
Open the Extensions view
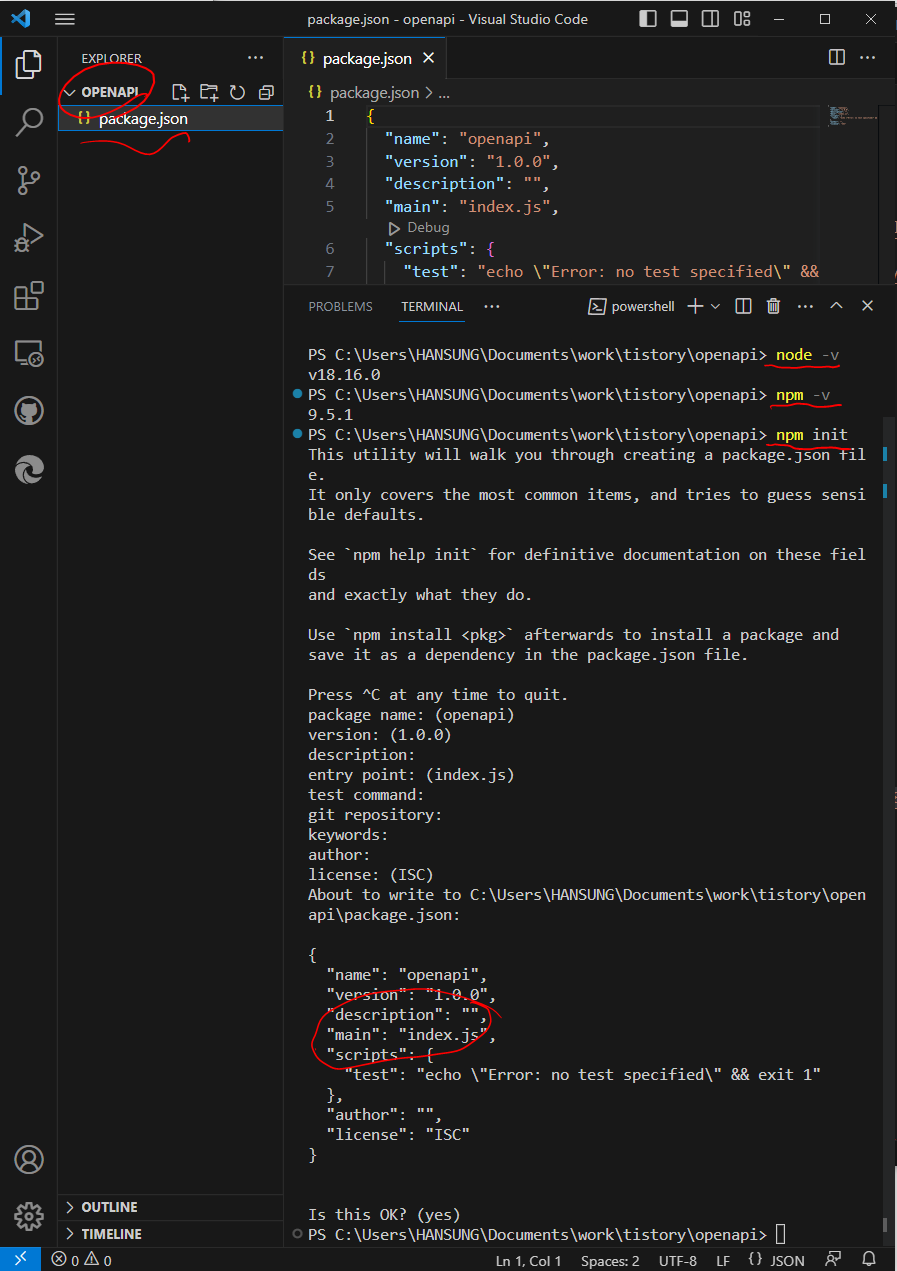[x=29, y=295]
